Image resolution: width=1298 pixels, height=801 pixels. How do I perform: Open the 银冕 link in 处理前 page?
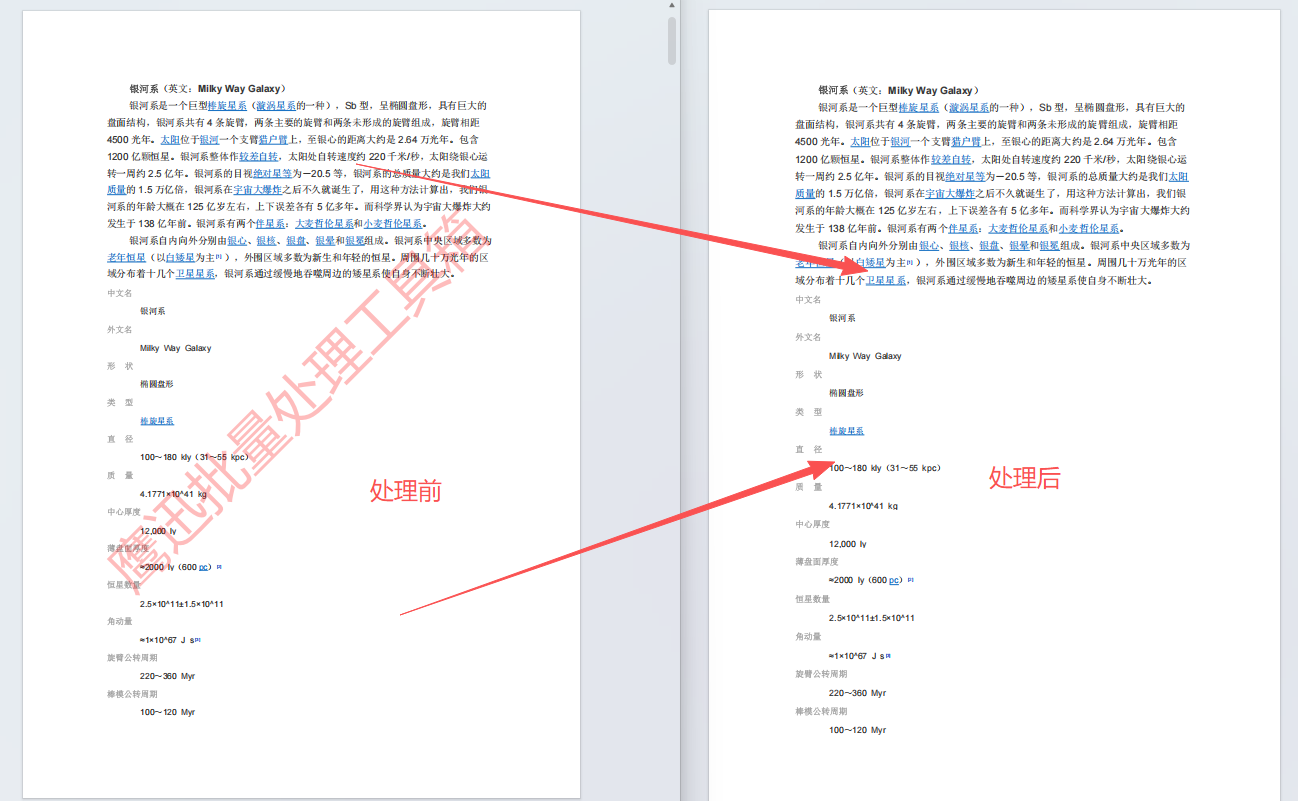pos(355,241)
